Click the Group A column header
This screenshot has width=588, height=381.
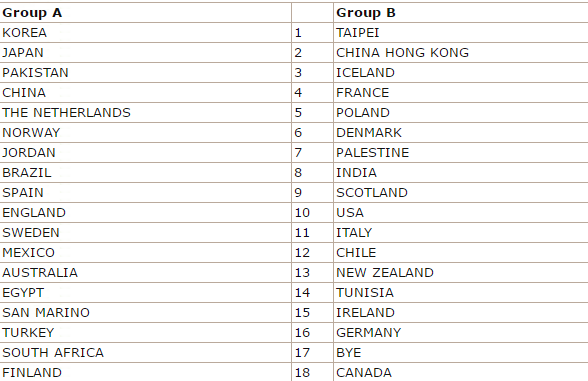[145, 13]
